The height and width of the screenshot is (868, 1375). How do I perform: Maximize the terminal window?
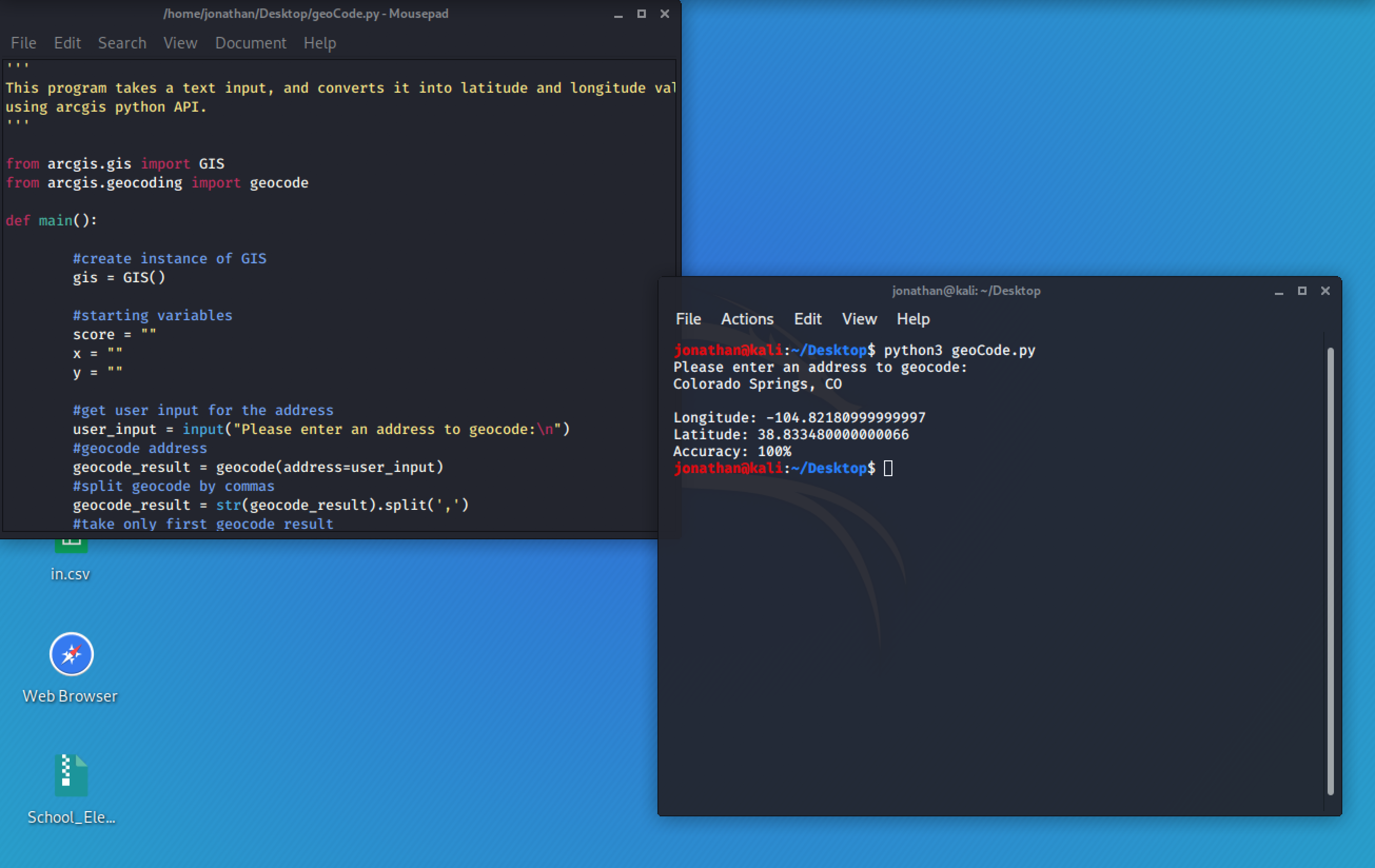pyautogui.click(x=1302, y=291)
